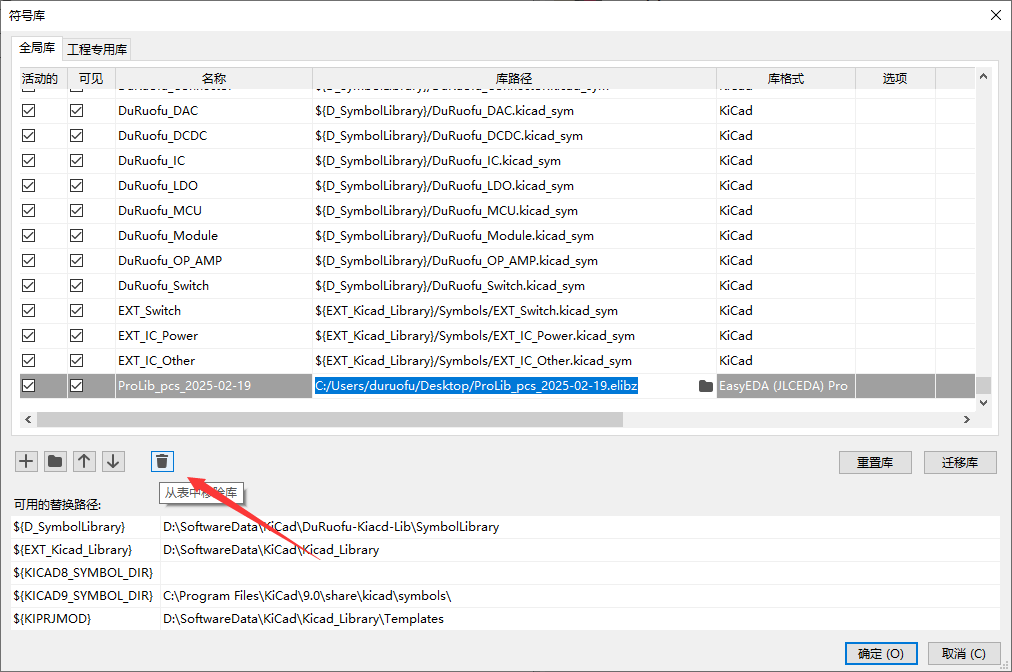The height and width of the screenshot is (672, 1012).
Task: Switch to the 全局库 tab
Action: coord(36,48)
